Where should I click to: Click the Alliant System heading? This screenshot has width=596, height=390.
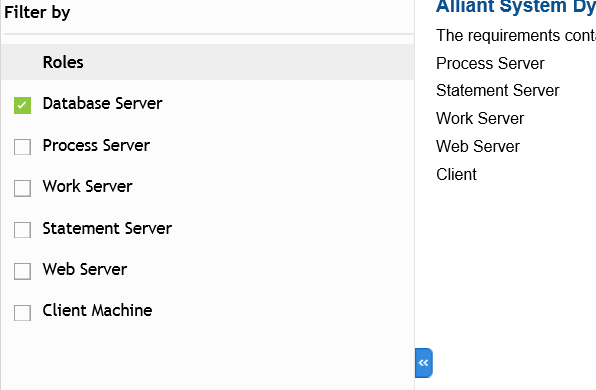click(516, 6)
